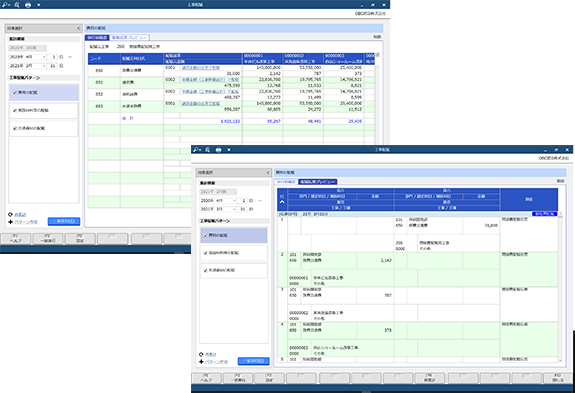Viewport: 575px width, 393px height.
Task: Click the front window's vertical scrollbar track
Action: click(560, 288)
